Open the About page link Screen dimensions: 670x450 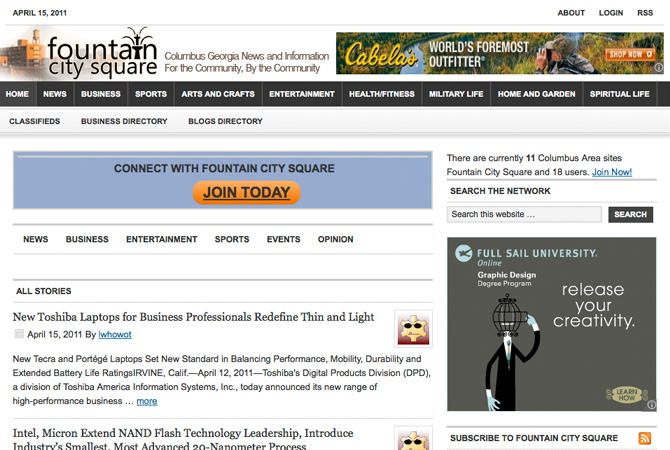pos(571,13)
